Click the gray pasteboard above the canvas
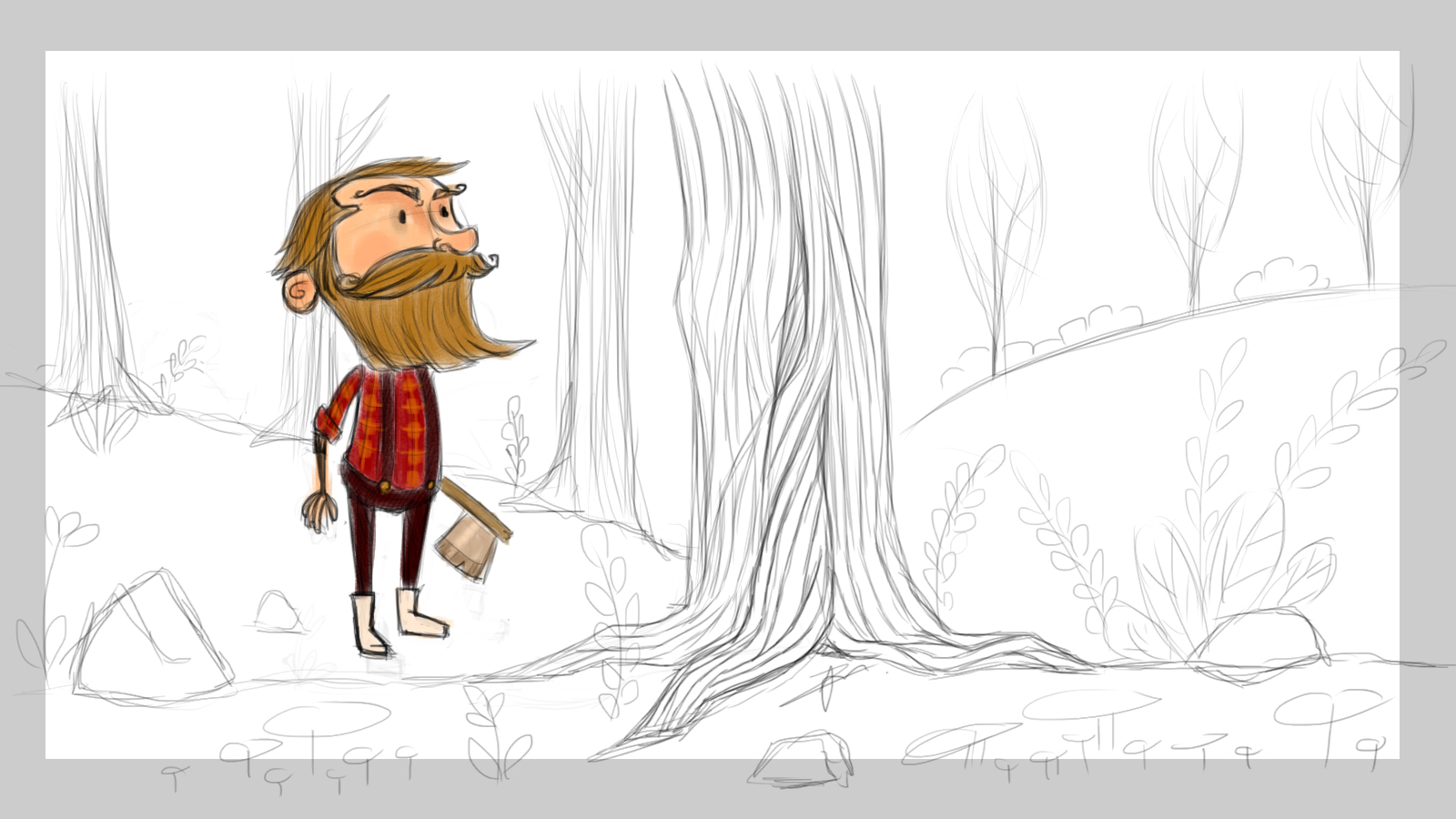This screenshot has height=819, width=1456. [728, 25]
